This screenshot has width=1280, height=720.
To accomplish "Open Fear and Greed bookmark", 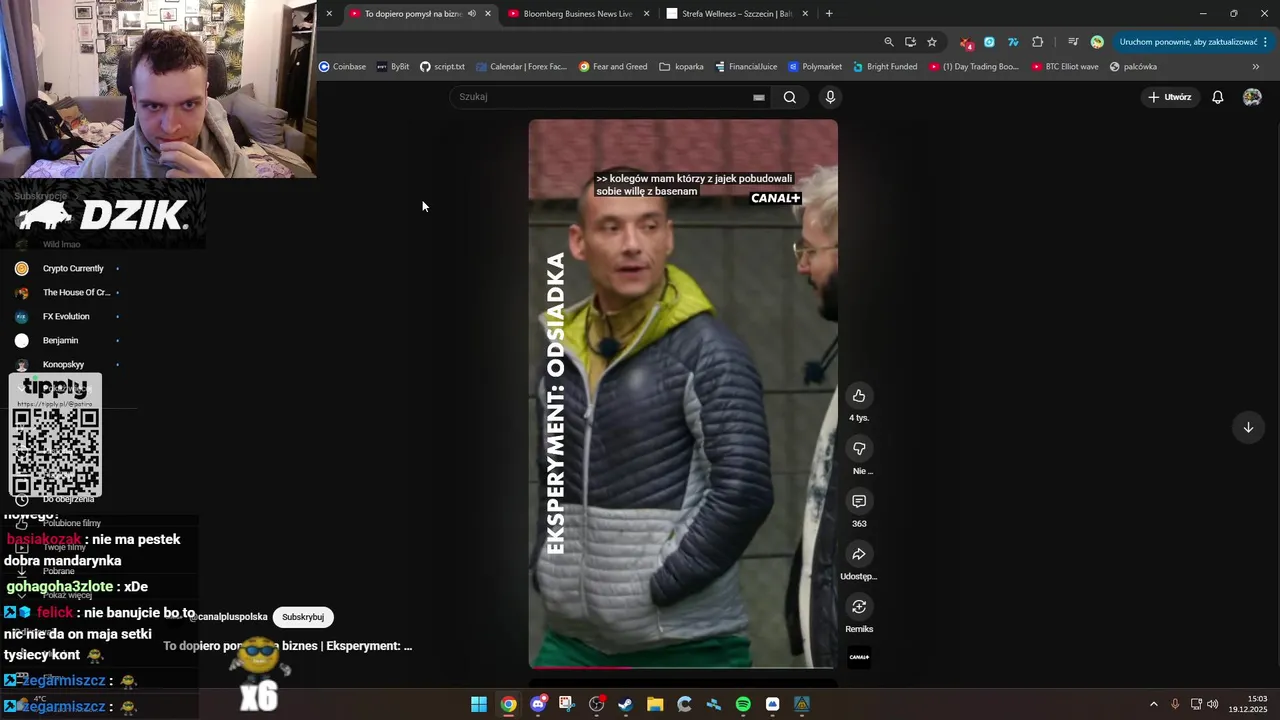I will [613, 67].
